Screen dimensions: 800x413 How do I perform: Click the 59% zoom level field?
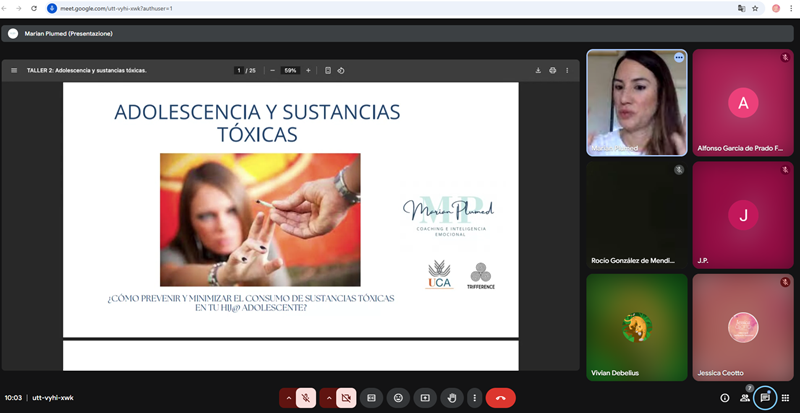pyautogui.click(x=290, y=70)
